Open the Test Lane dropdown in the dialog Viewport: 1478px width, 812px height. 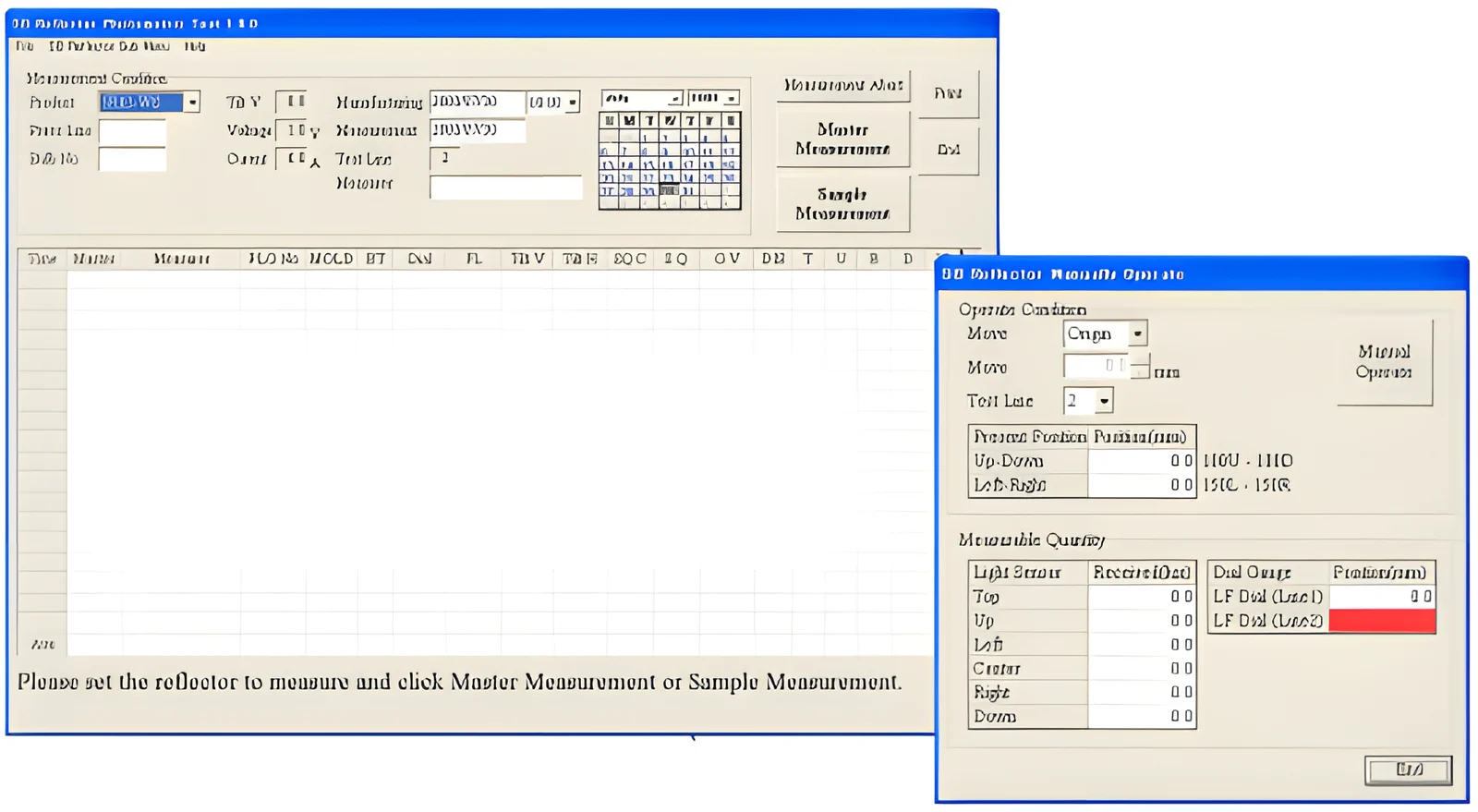coord(1104,401)
